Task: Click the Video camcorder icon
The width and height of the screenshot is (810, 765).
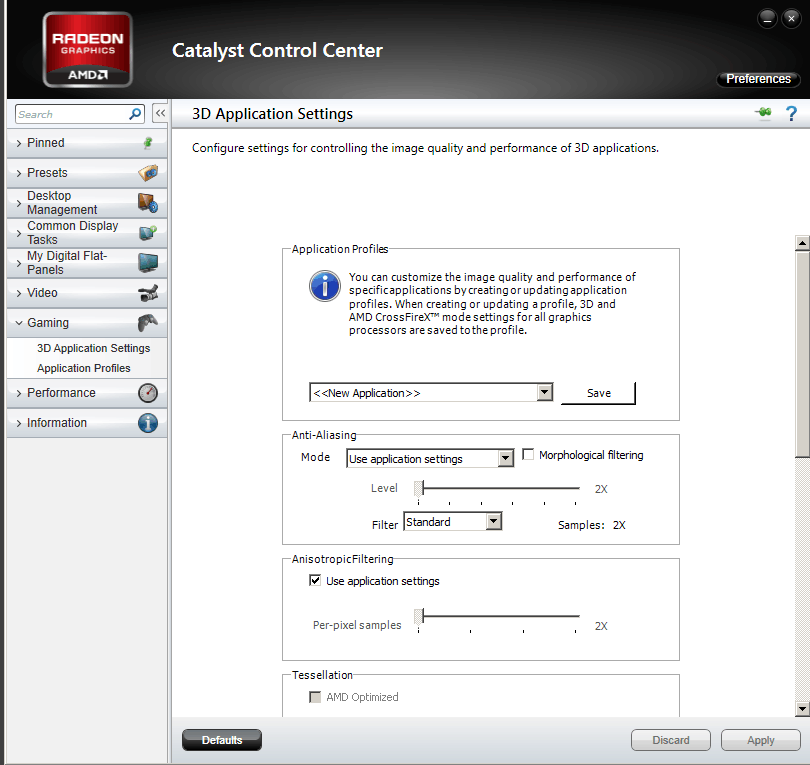Action: [148, 293]
